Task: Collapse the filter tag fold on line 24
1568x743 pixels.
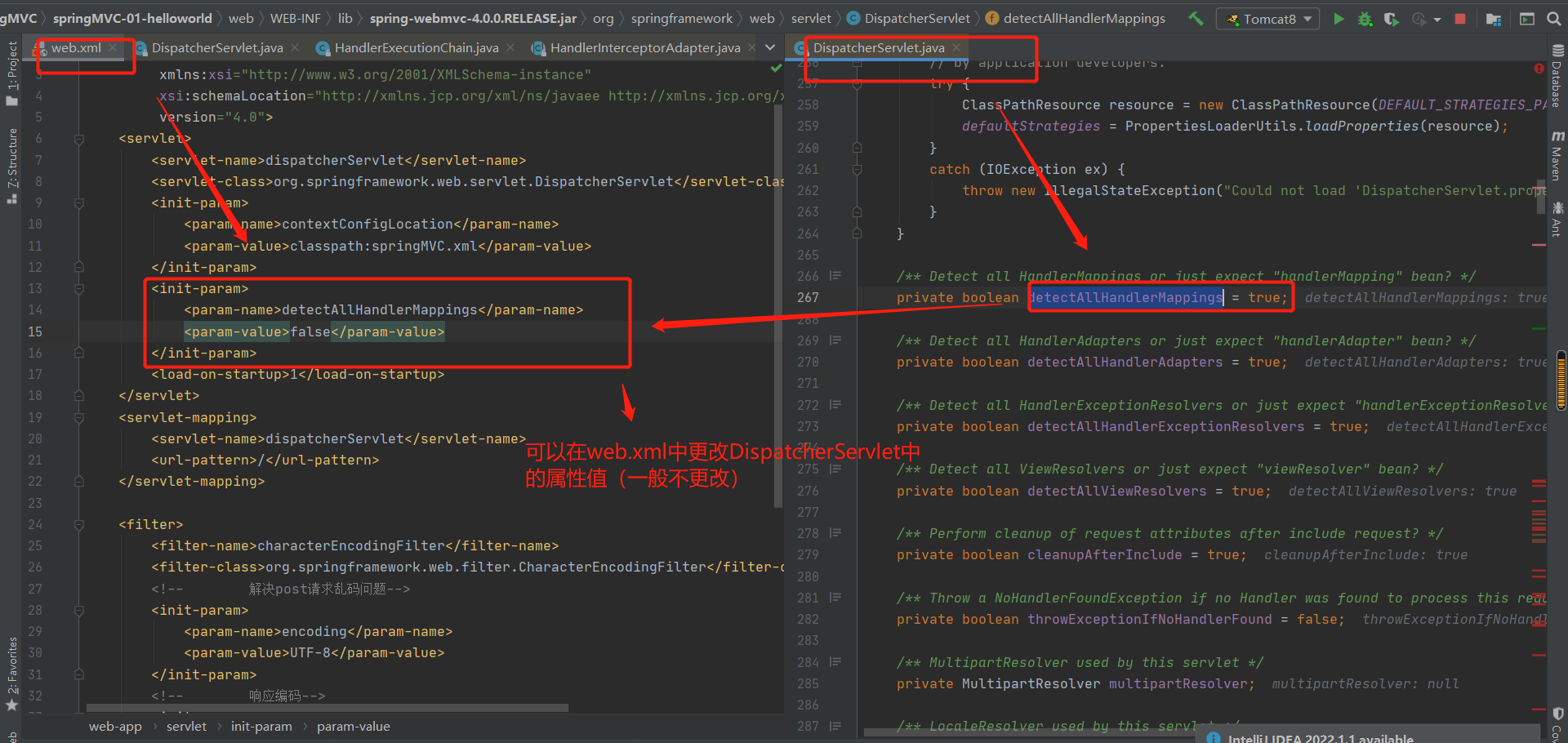Action: (x=79, y=525)
